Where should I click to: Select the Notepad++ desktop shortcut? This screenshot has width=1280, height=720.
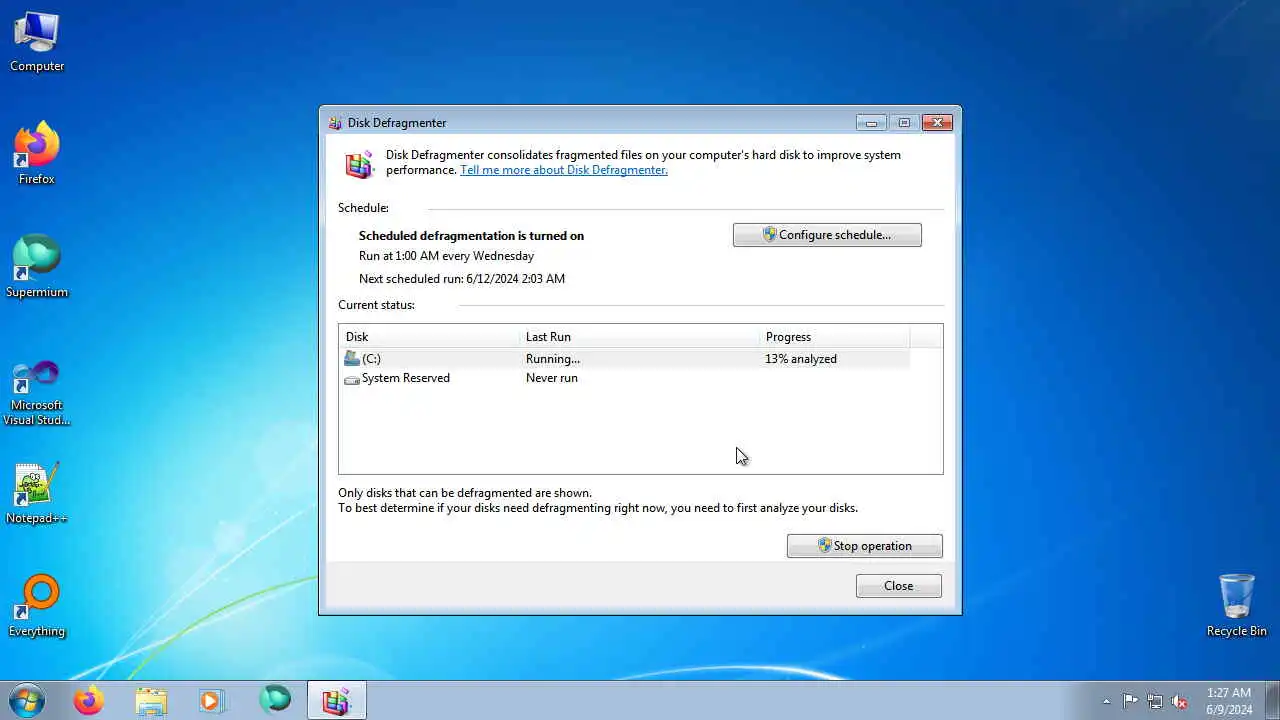[37, 493]
